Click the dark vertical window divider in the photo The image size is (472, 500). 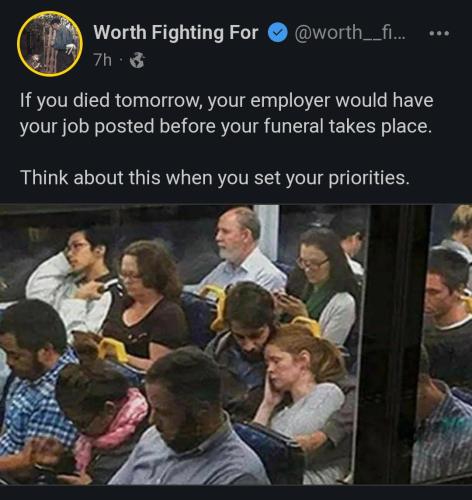(393, 343)
